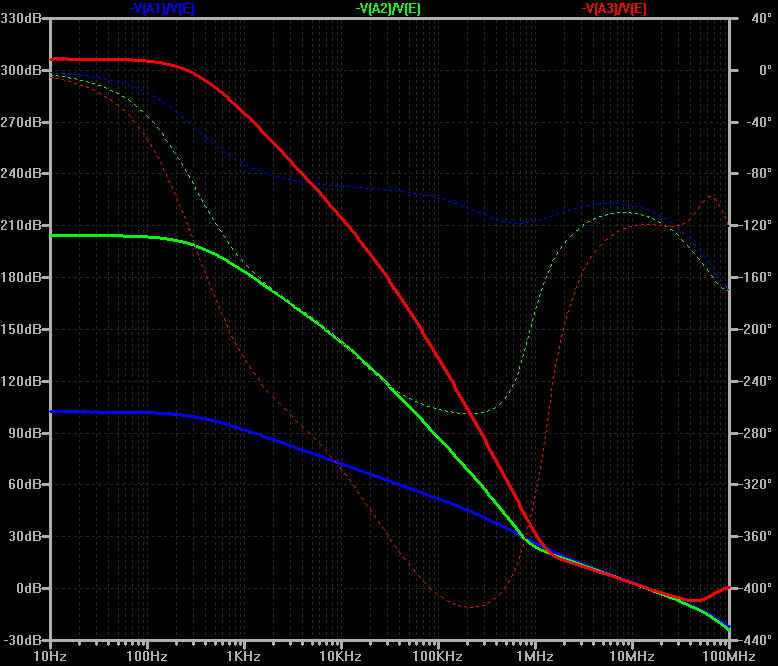Click the 0° phase axis label
778x666 pixels.
[766, 70]
